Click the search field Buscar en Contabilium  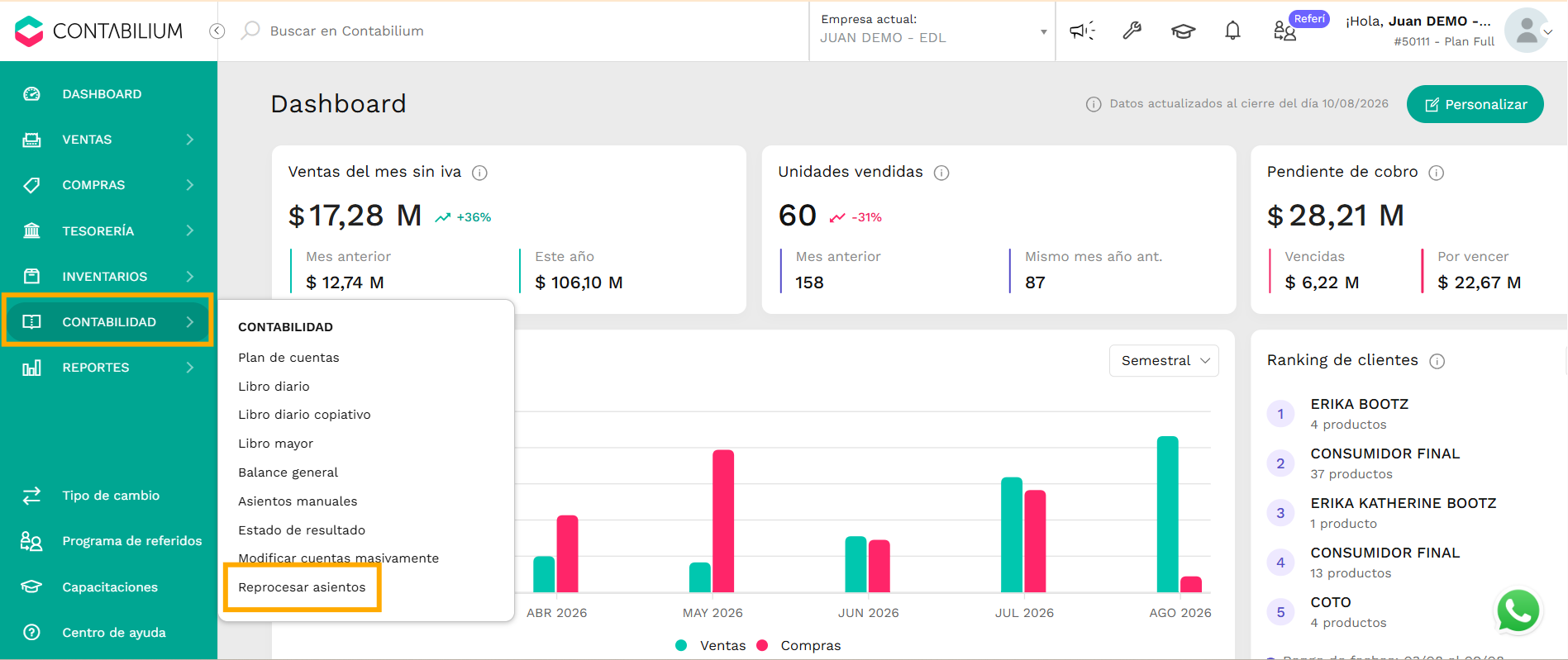(x=346, y=31)
